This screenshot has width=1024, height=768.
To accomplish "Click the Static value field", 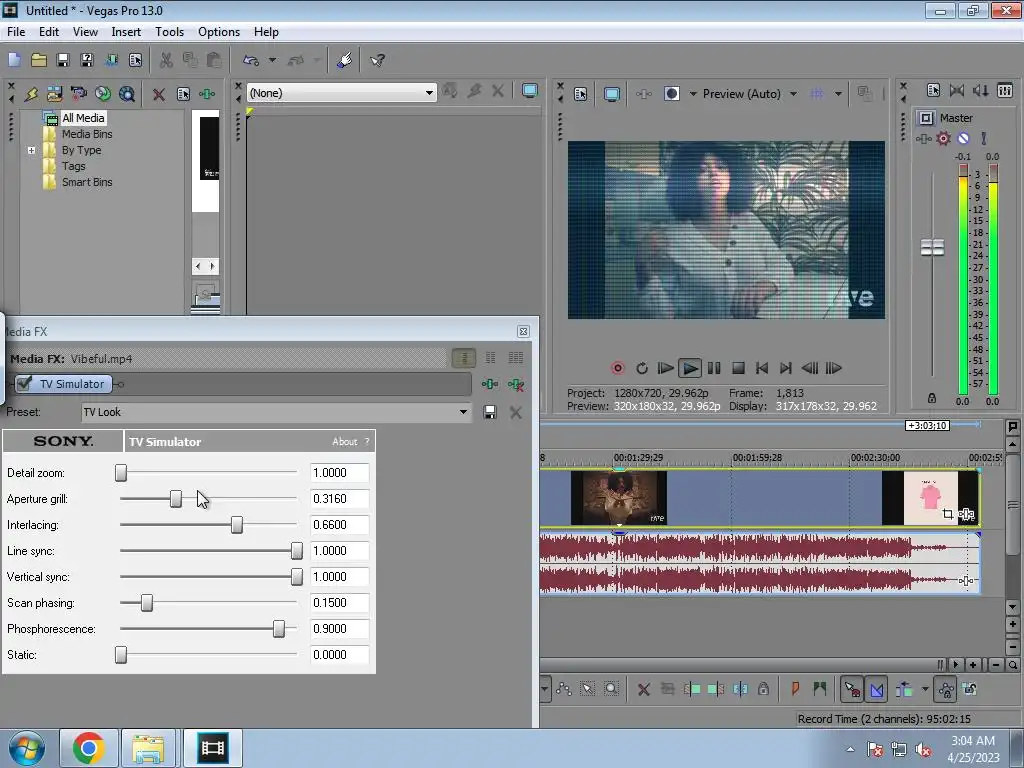I will point(339,655).
